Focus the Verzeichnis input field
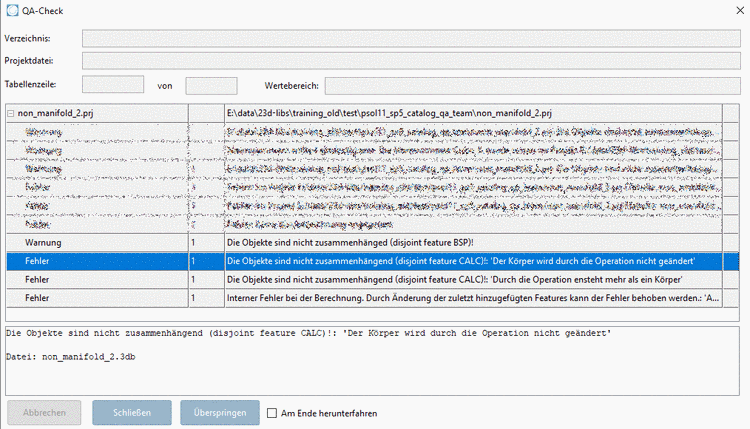Image resolution: width=750 pixels, height=429 pixels. click(x=411, y=38)
